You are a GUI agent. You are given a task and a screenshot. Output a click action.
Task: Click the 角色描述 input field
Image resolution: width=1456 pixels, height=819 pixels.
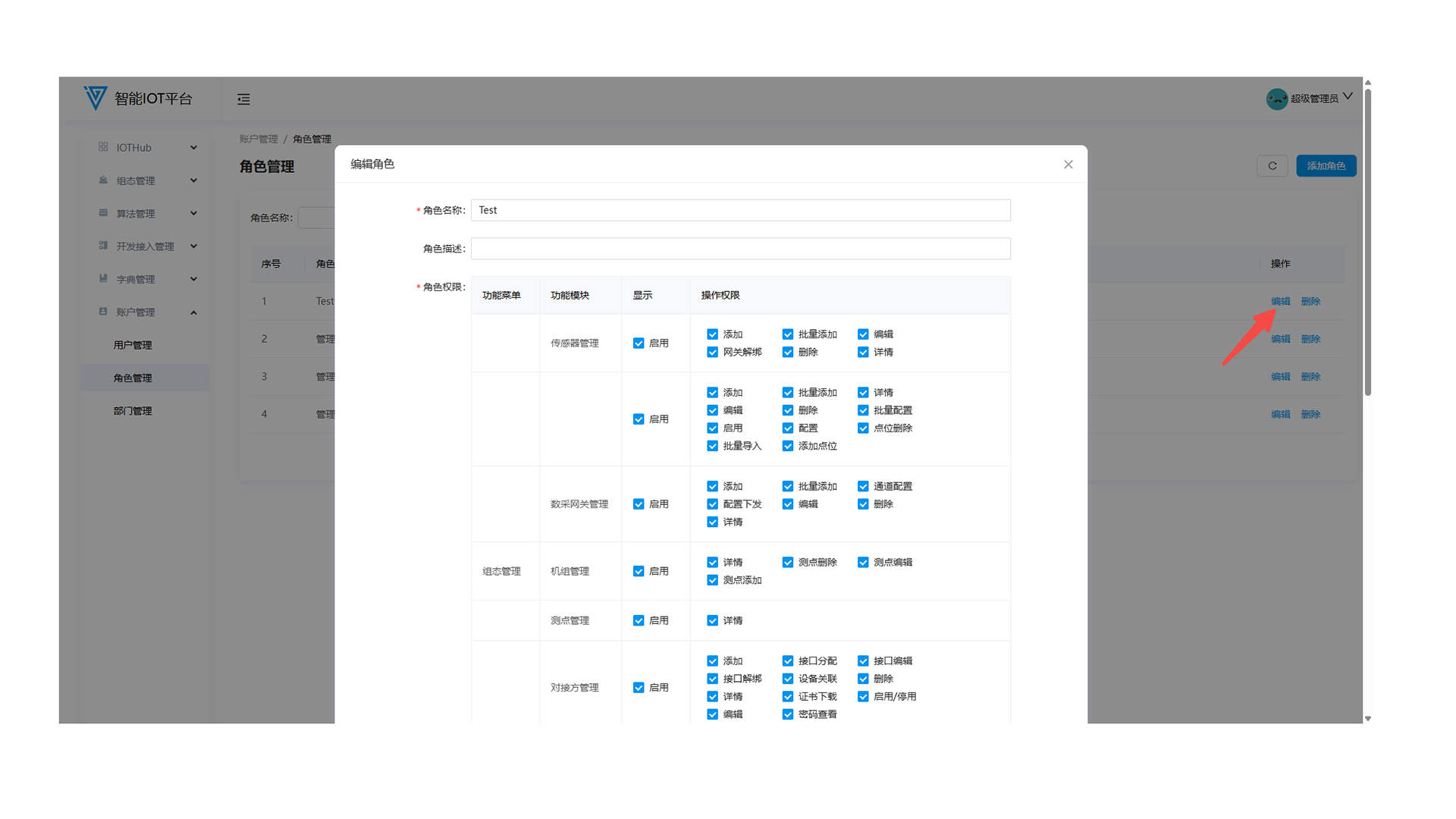click(x=740, y=249)
